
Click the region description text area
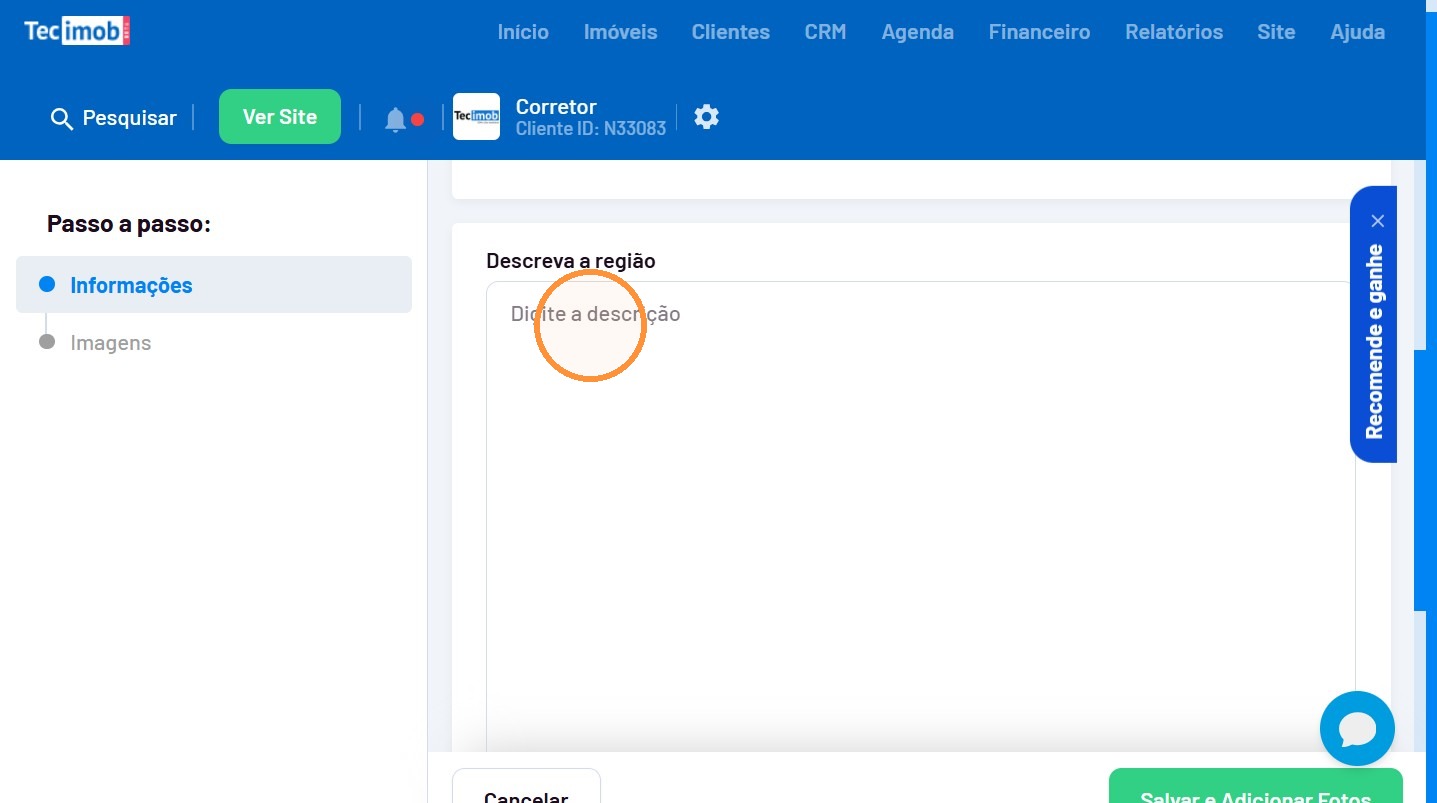[920, 518]
